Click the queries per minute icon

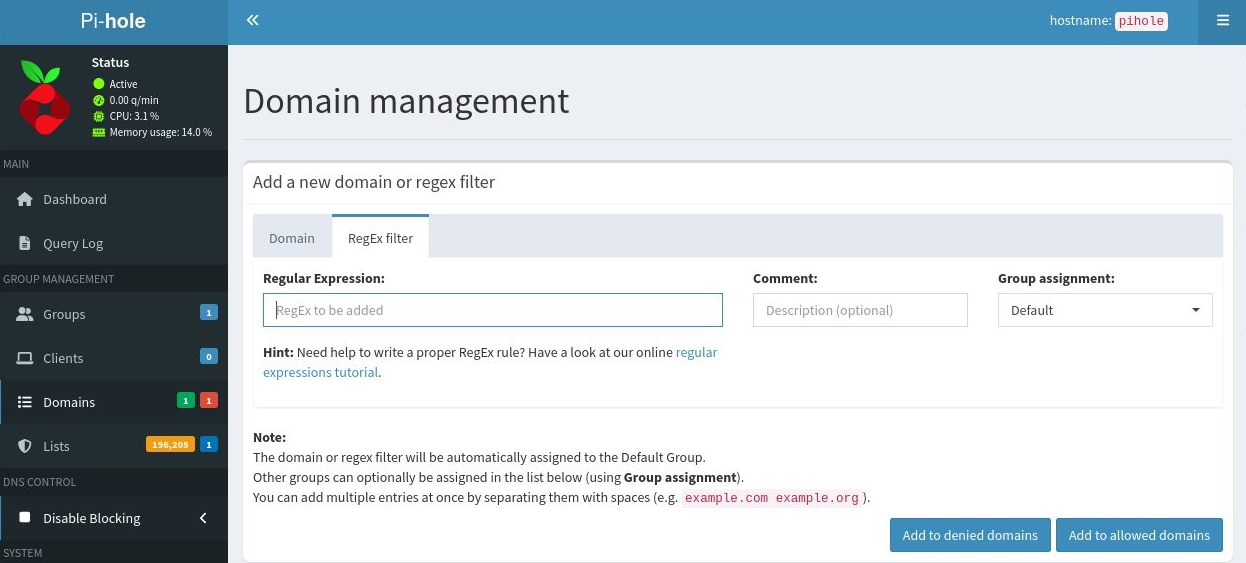click(x=99, y=100)
